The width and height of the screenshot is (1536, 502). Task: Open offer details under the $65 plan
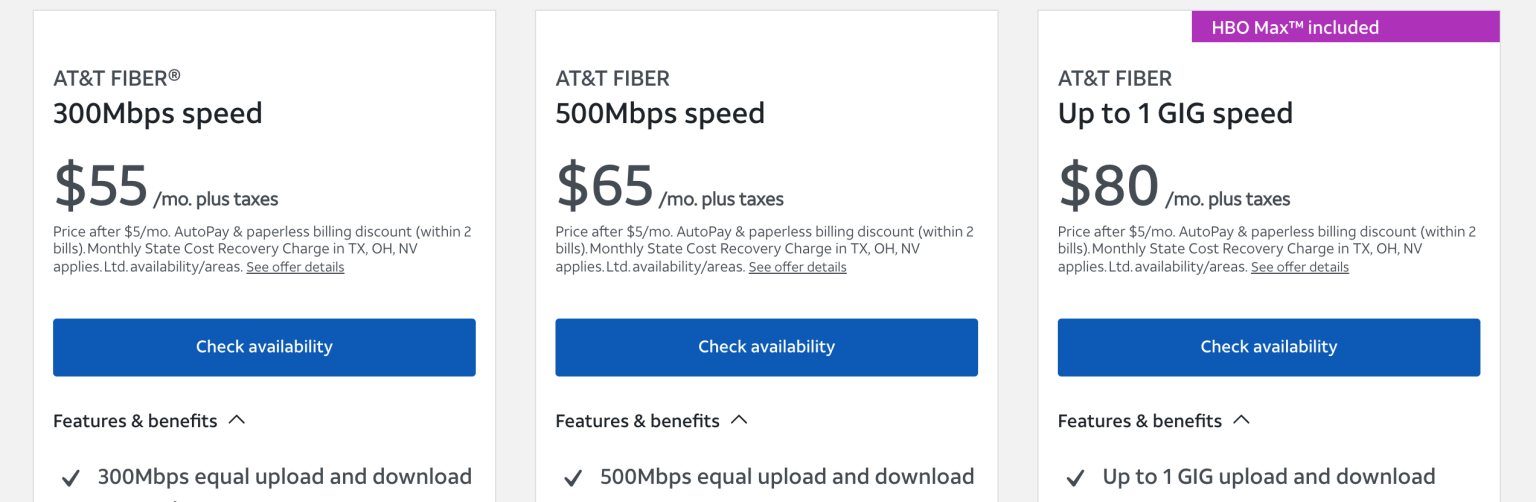(x=797, y=268)
